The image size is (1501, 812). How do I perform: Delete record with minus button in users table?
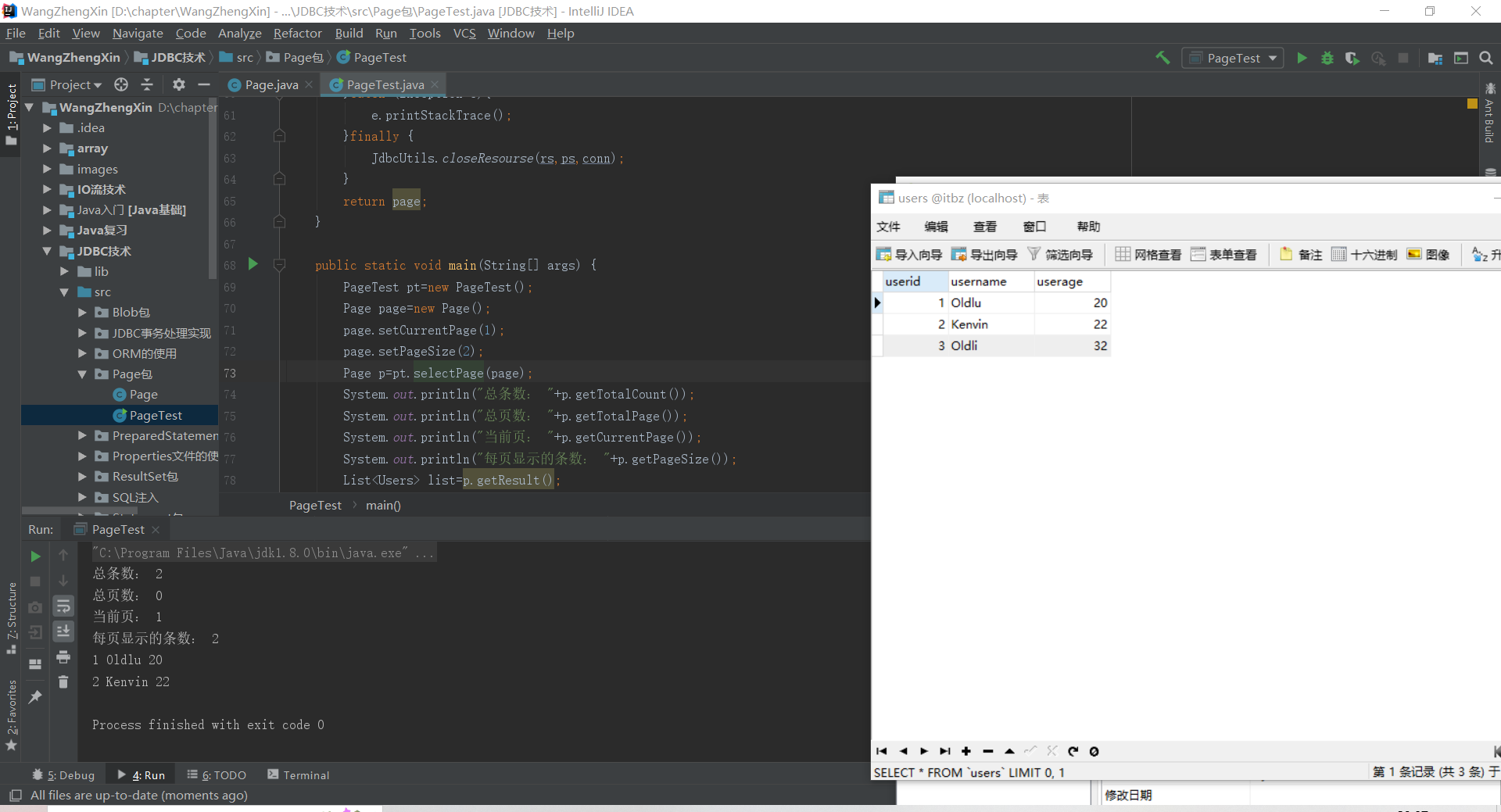[988, 751]
